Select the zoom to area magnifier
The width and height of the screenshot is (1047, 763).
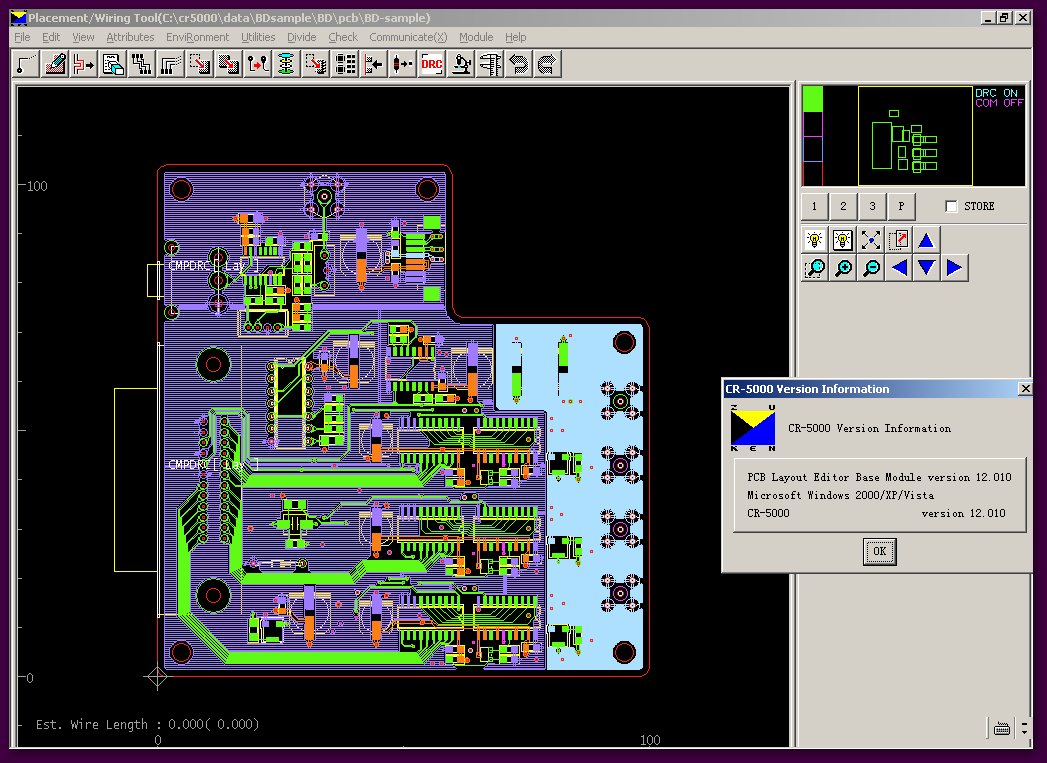[x=815, y=268]
